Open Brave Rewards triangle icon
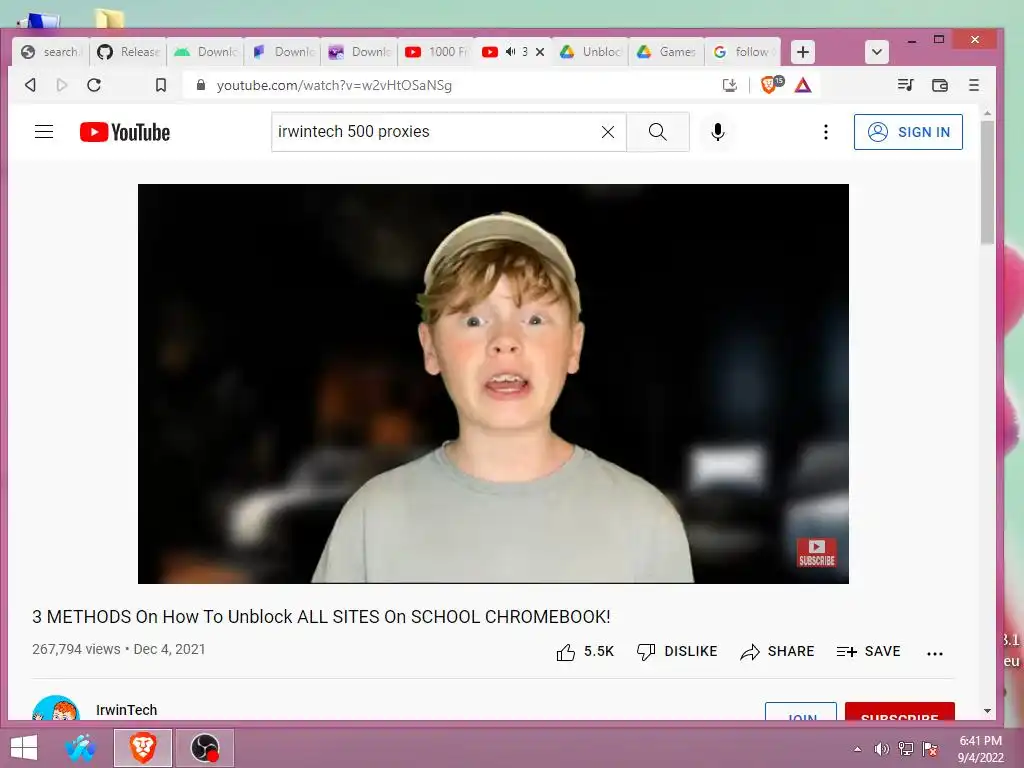The image size is (1024, 768). (803, 85)
